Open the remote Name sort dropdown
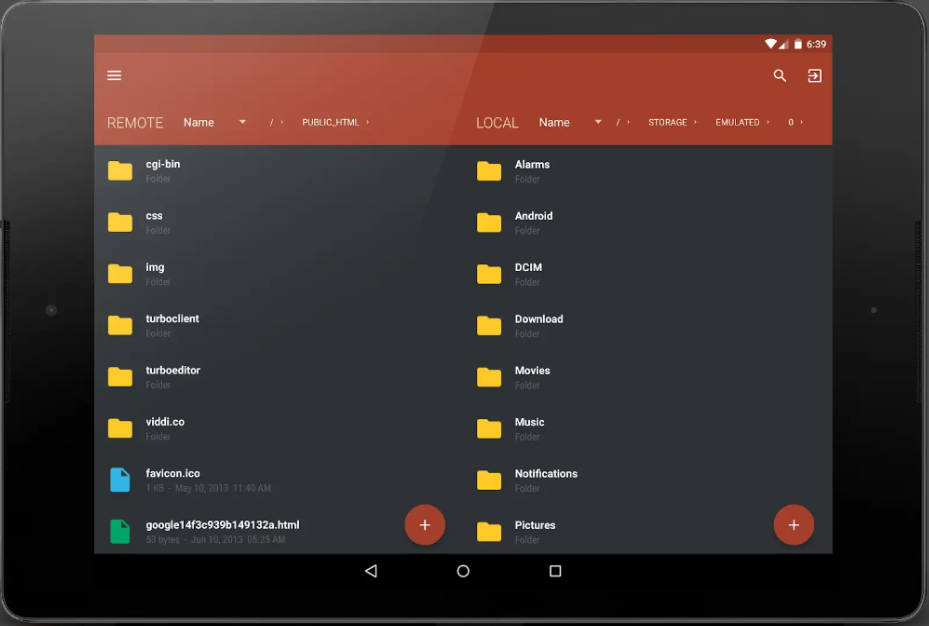Viewport: 929px width, 626px height. click(214, 122)
